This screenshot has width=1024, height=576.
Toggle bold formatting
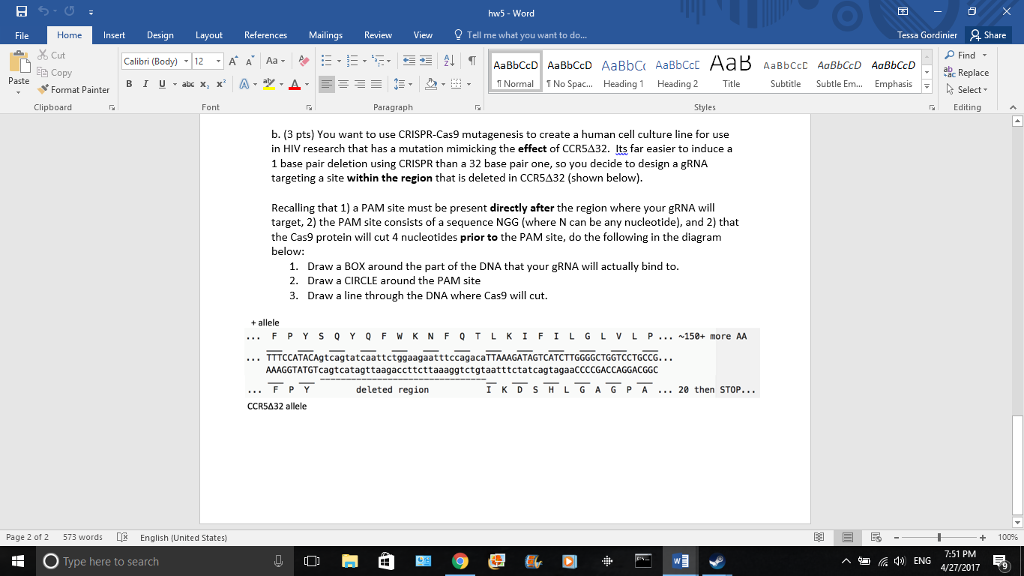[x=128, y=83]
